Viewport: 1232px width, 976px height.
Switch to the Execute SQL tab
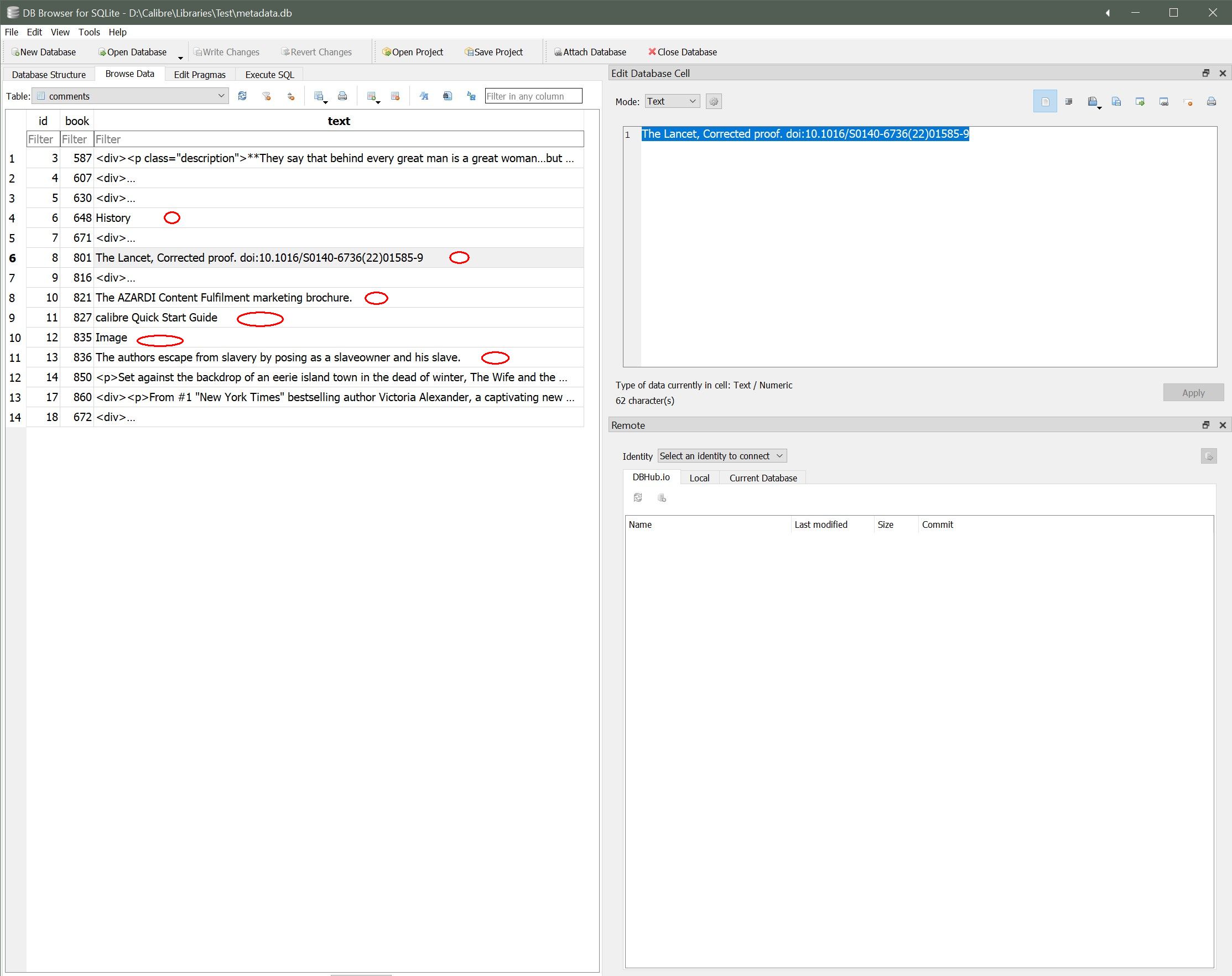(269, 75)
